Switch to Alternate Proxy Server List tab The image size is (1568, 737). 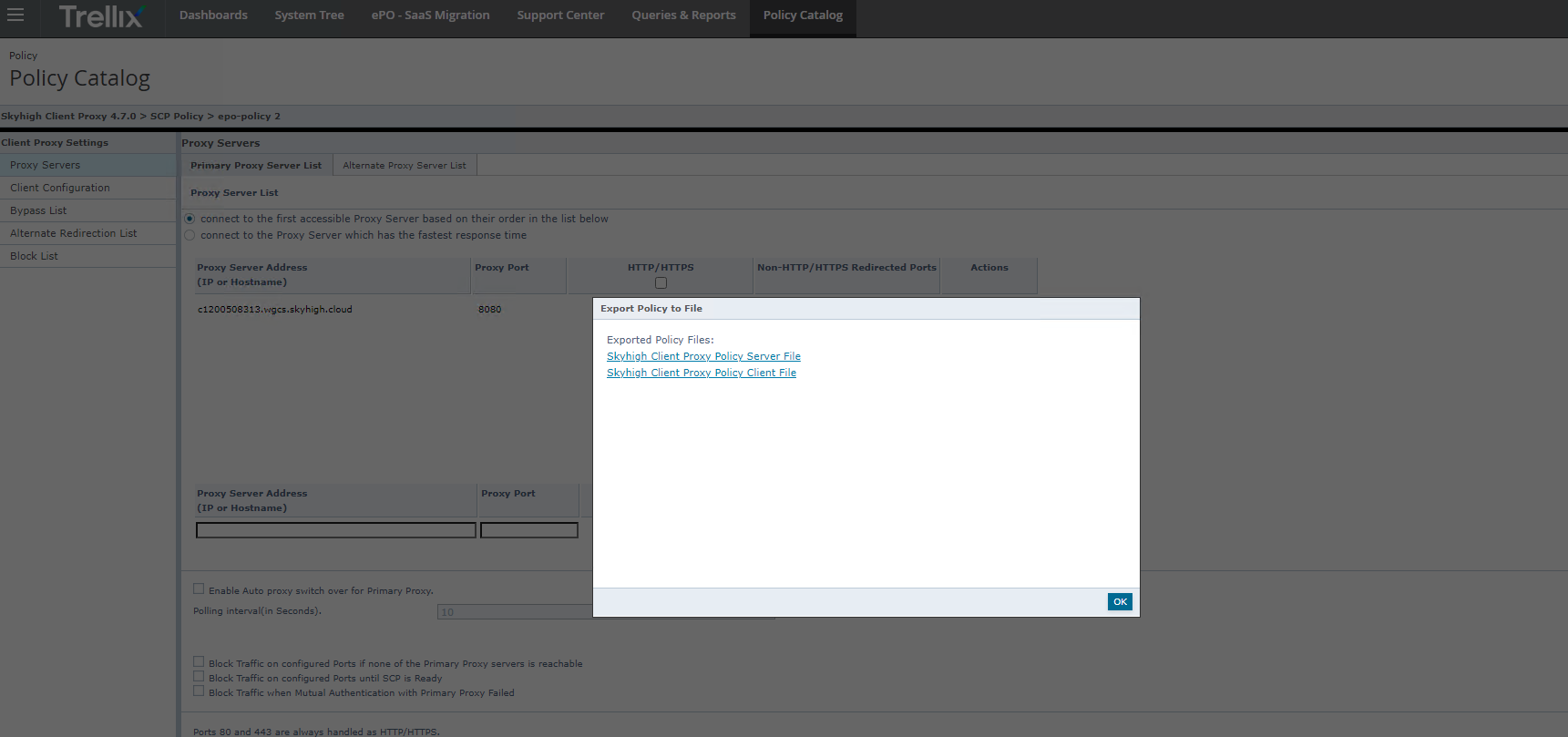404,166
